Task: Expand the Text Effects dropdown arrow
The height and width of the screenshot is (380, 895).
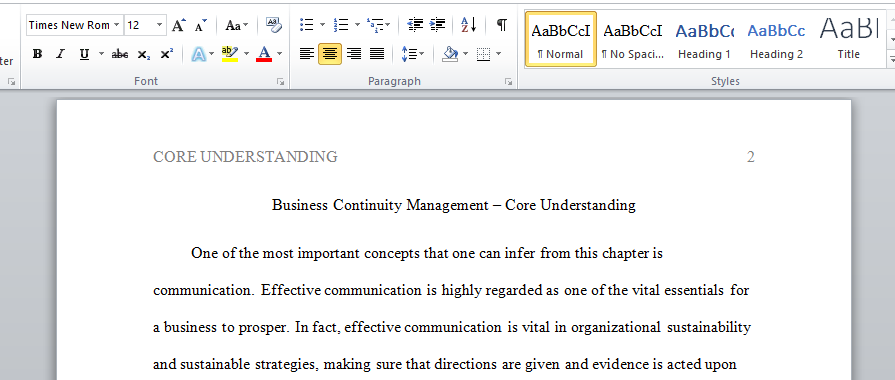Action: [x=212, y=54]
